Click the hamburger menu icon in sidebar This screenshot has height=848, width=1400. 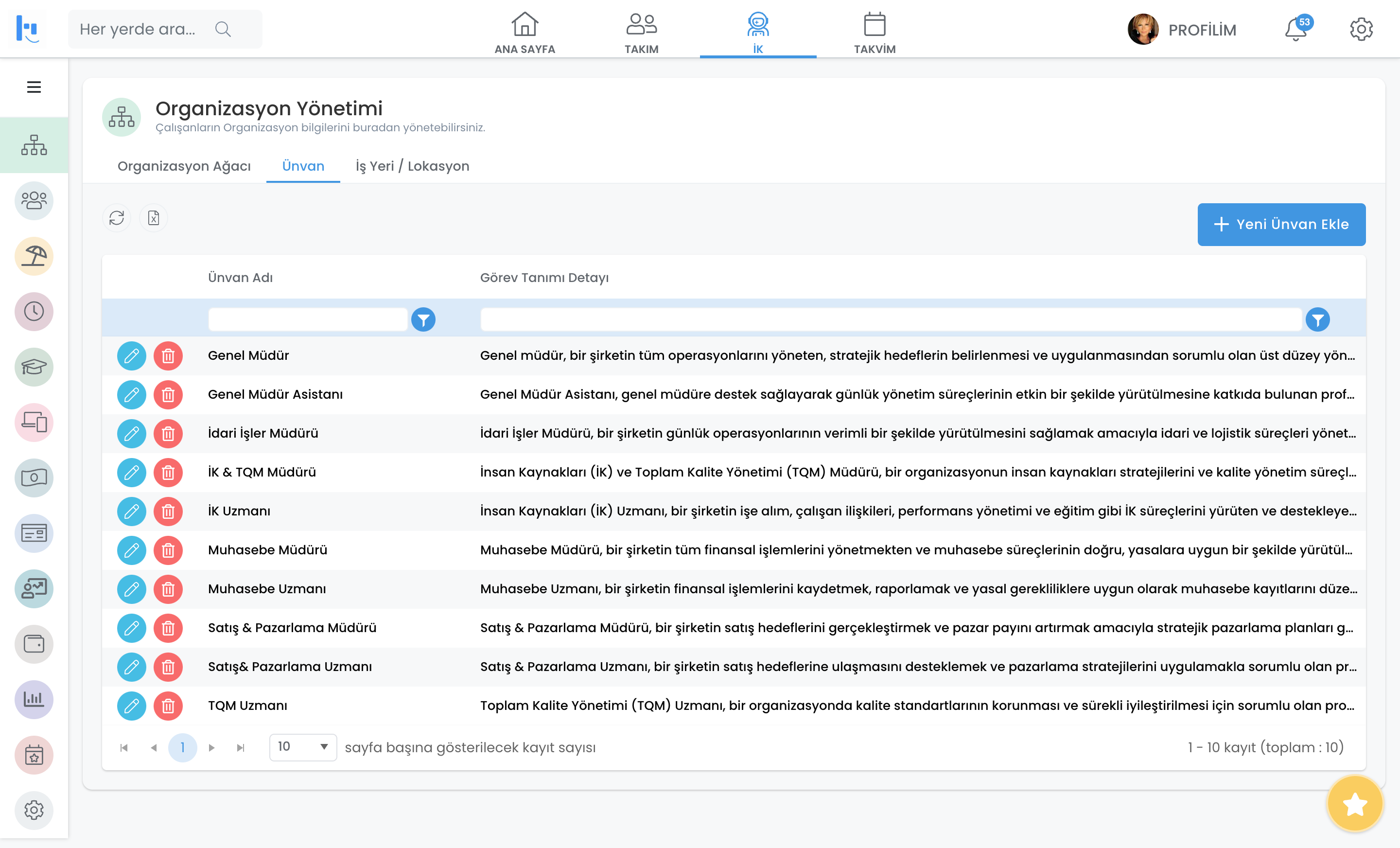(x=34, y=87)
